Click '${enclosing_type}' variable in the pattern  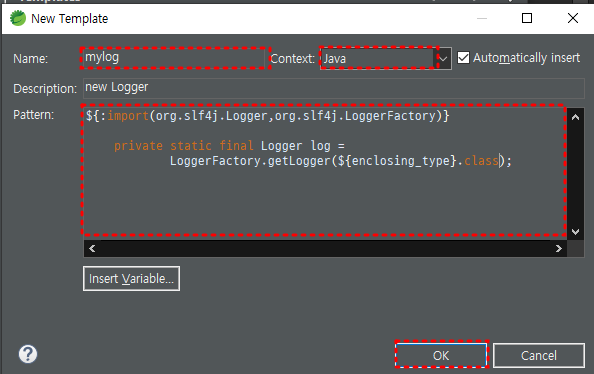(397, 161)
